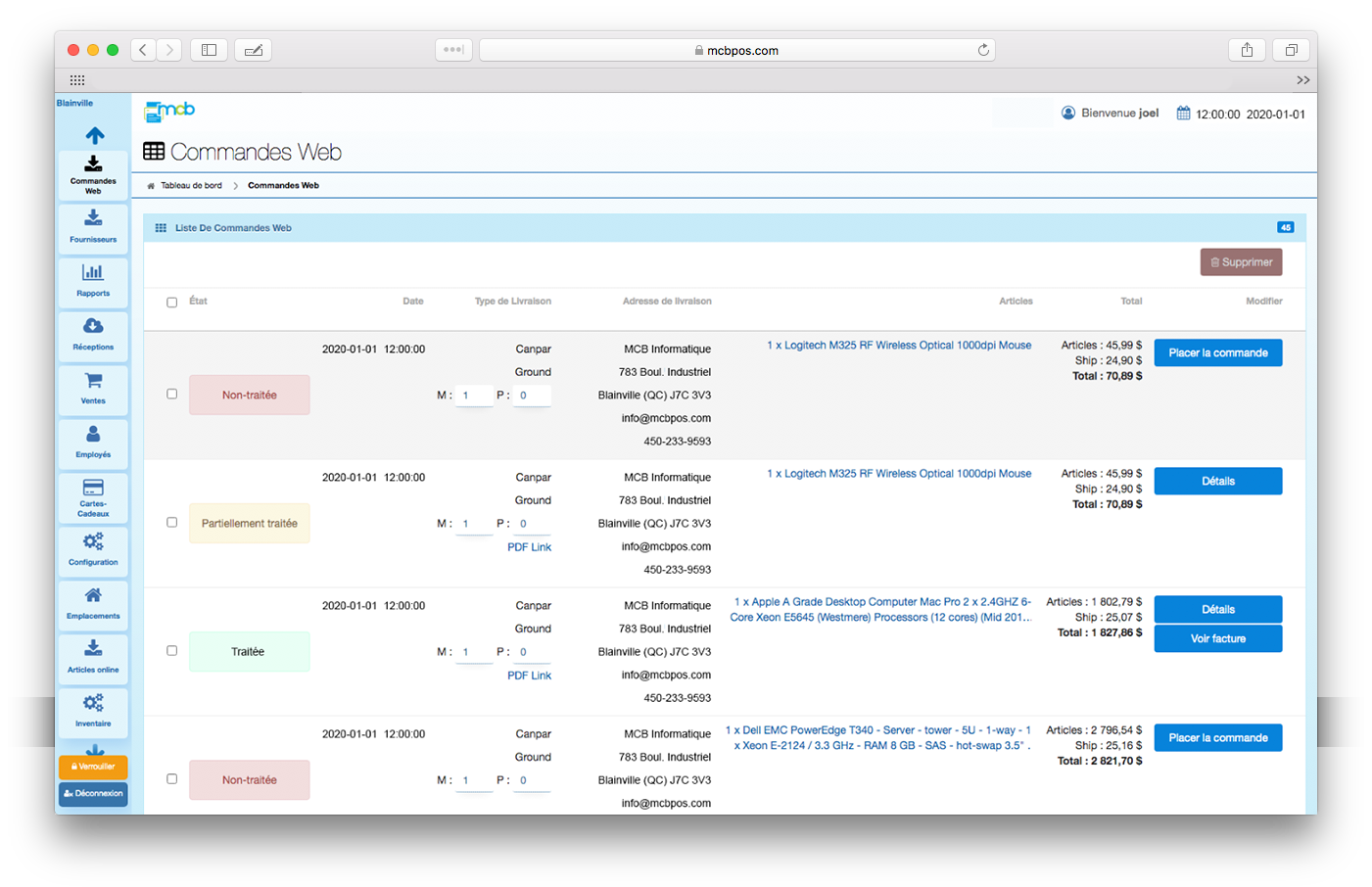1372x887 pixels.
Task: Click the Safari three-dots tab button
Action: coord(453,50)
